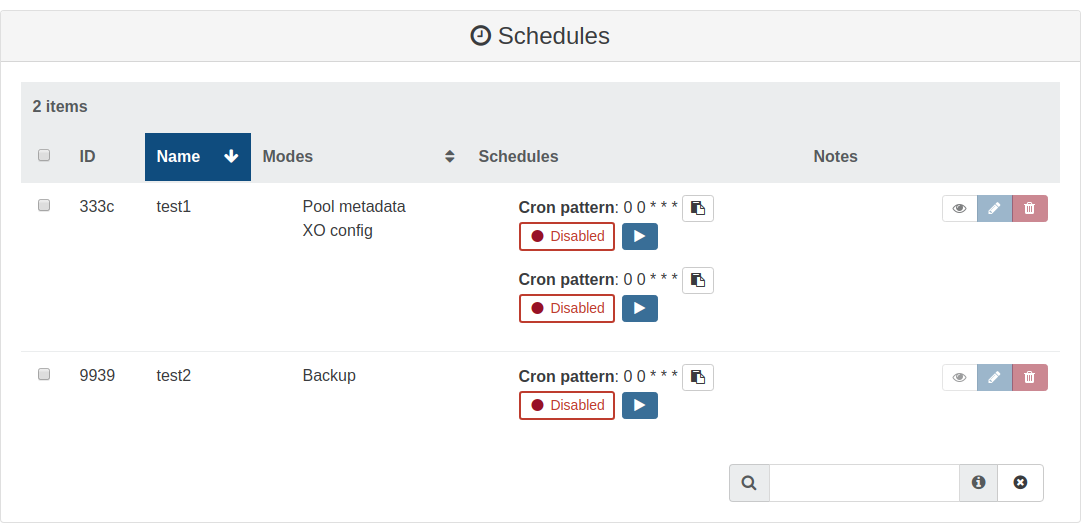The image size is (1085, 532).
Task: Toggle the first Disabled state of test1
Action: coord(567,236)
